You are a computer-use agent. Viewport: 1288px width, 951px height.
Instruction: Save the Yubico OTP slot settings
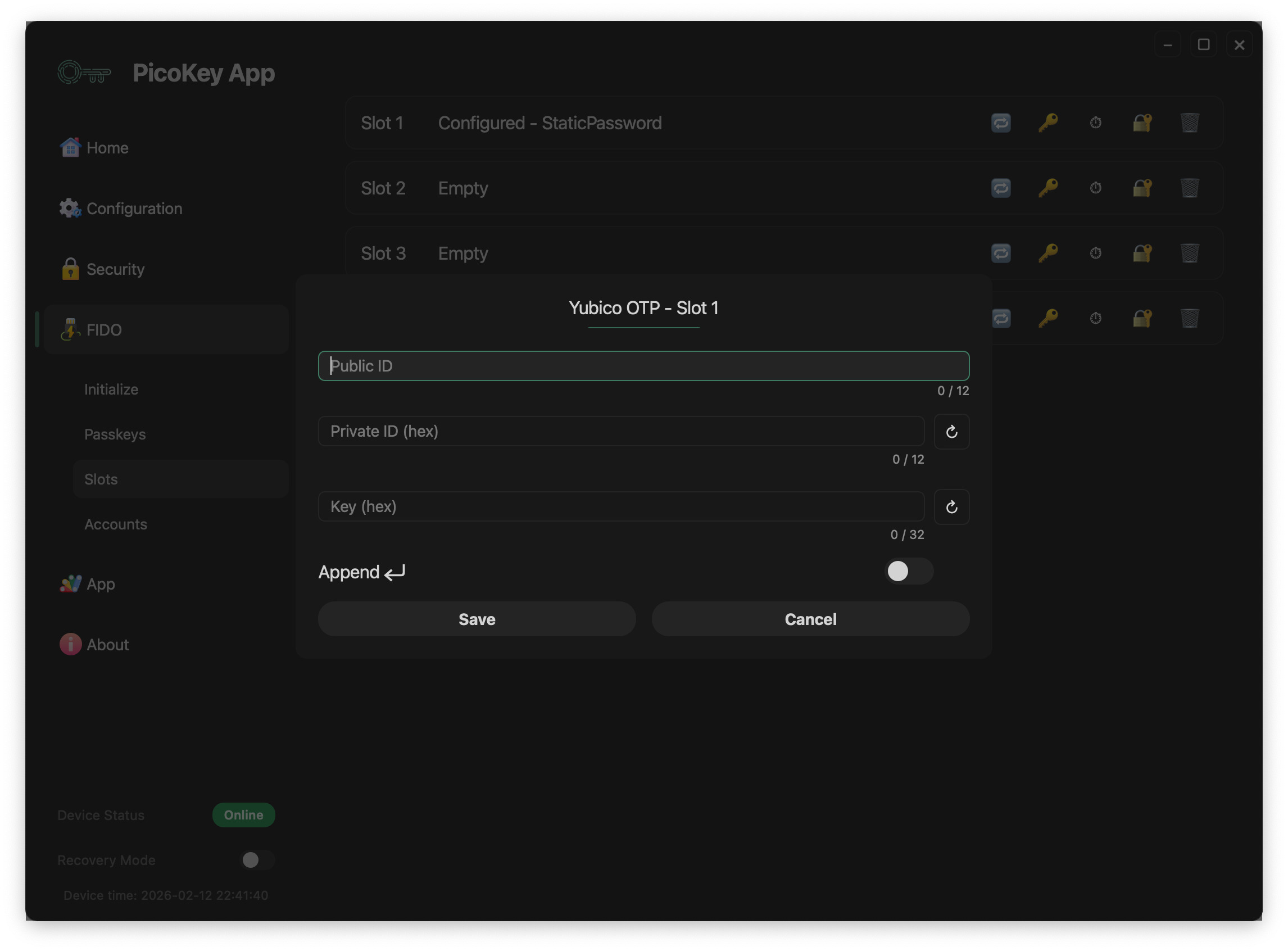(477, 619)
